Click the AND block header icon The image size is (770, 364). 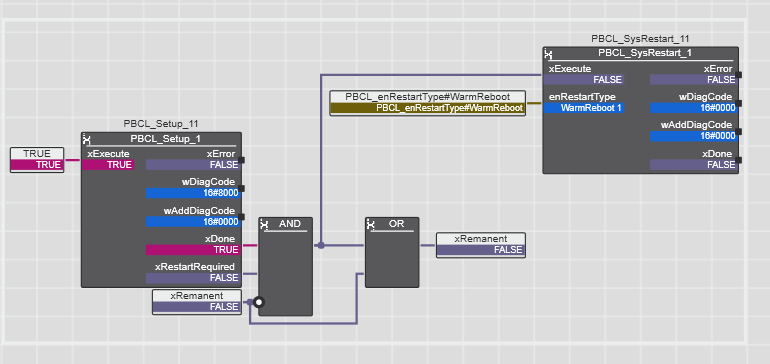[x=265, y=224]
